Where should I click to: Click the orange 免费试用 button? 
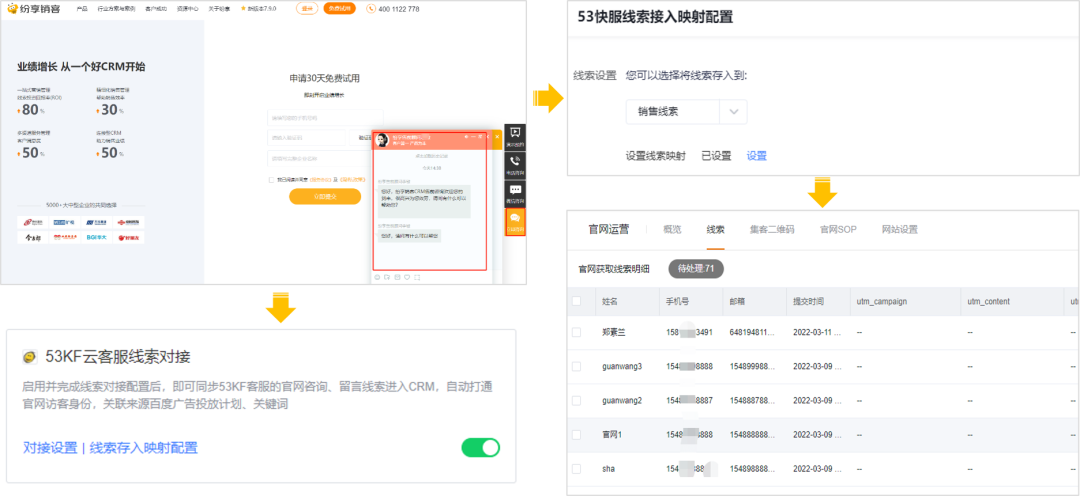pyautogui.click(x=340, y=9)
